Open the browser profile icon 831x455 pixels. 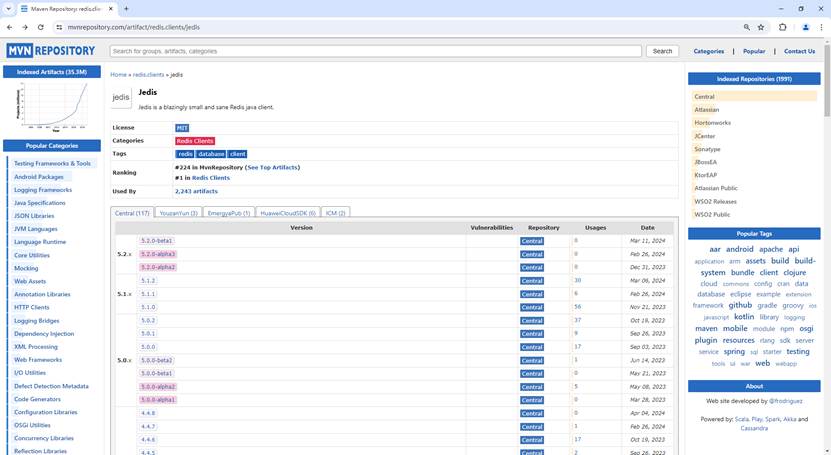click(x=806, y=27)
